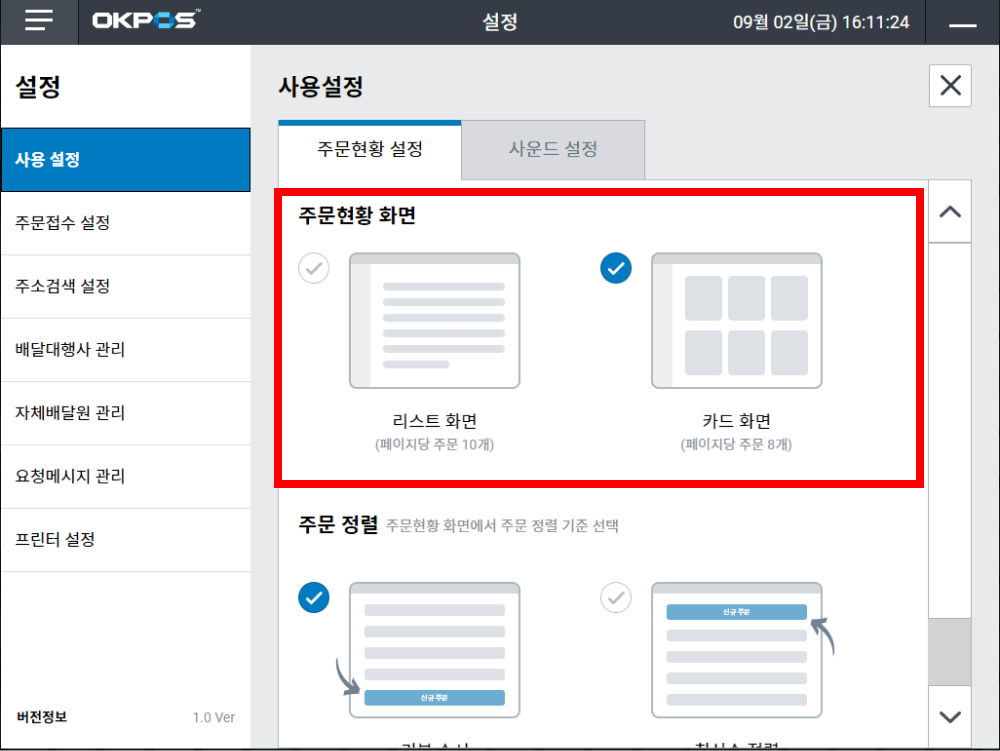Click the 버전정보 label
Screen dimensions: 1000x751
42,717
